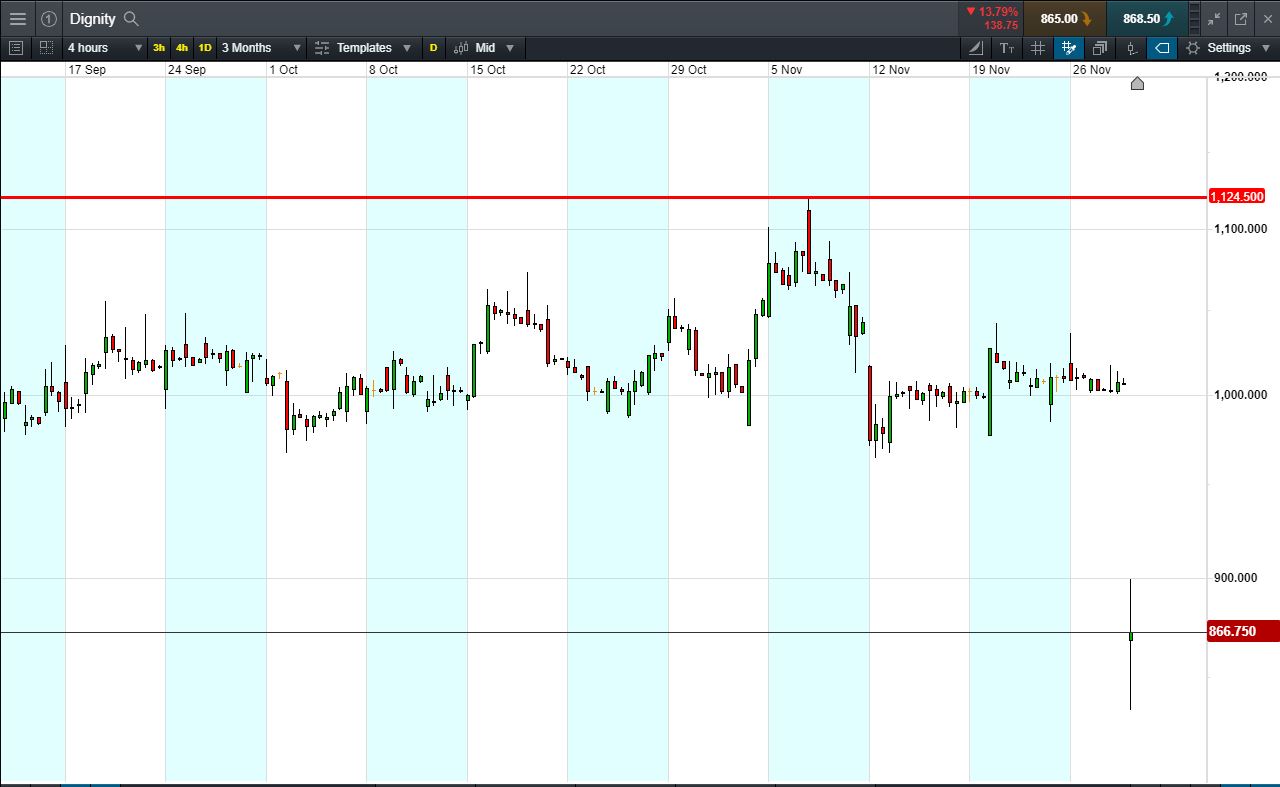
Task: Pop out chart into new window
Action: coord(1241,19)
